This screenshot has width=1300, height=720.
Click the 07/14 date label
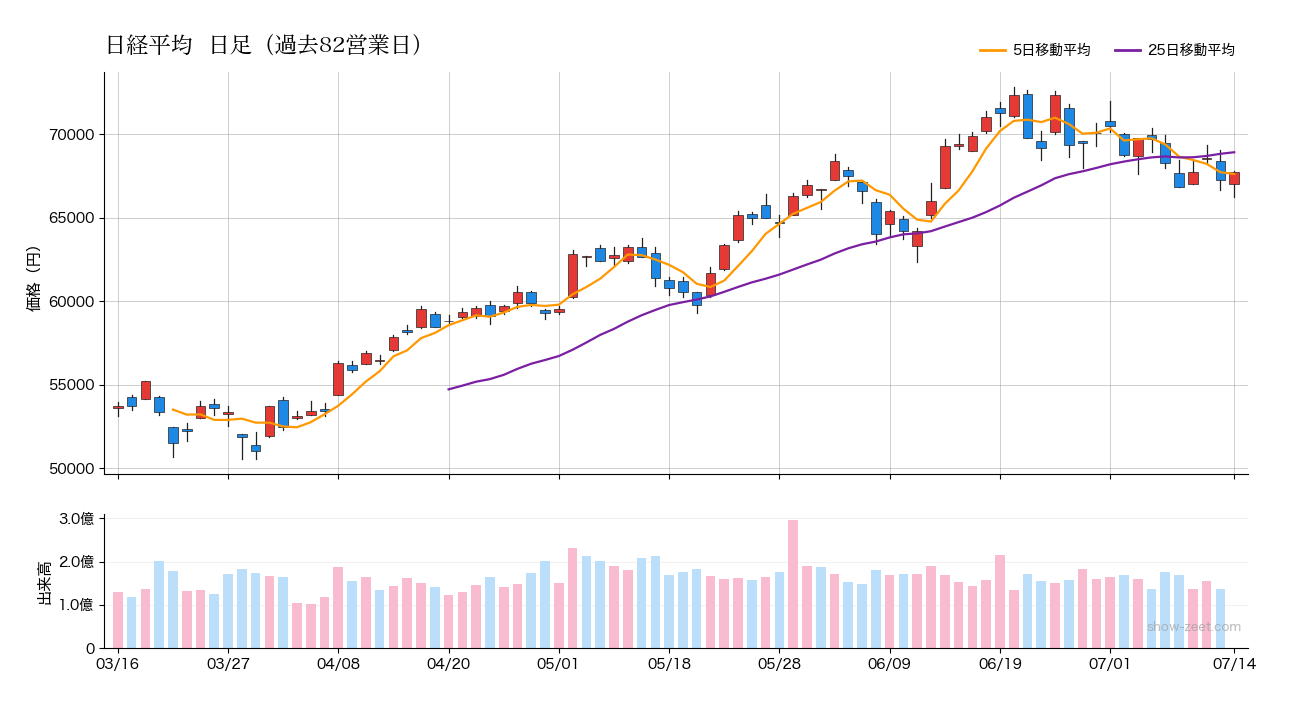pos(1234,663)
